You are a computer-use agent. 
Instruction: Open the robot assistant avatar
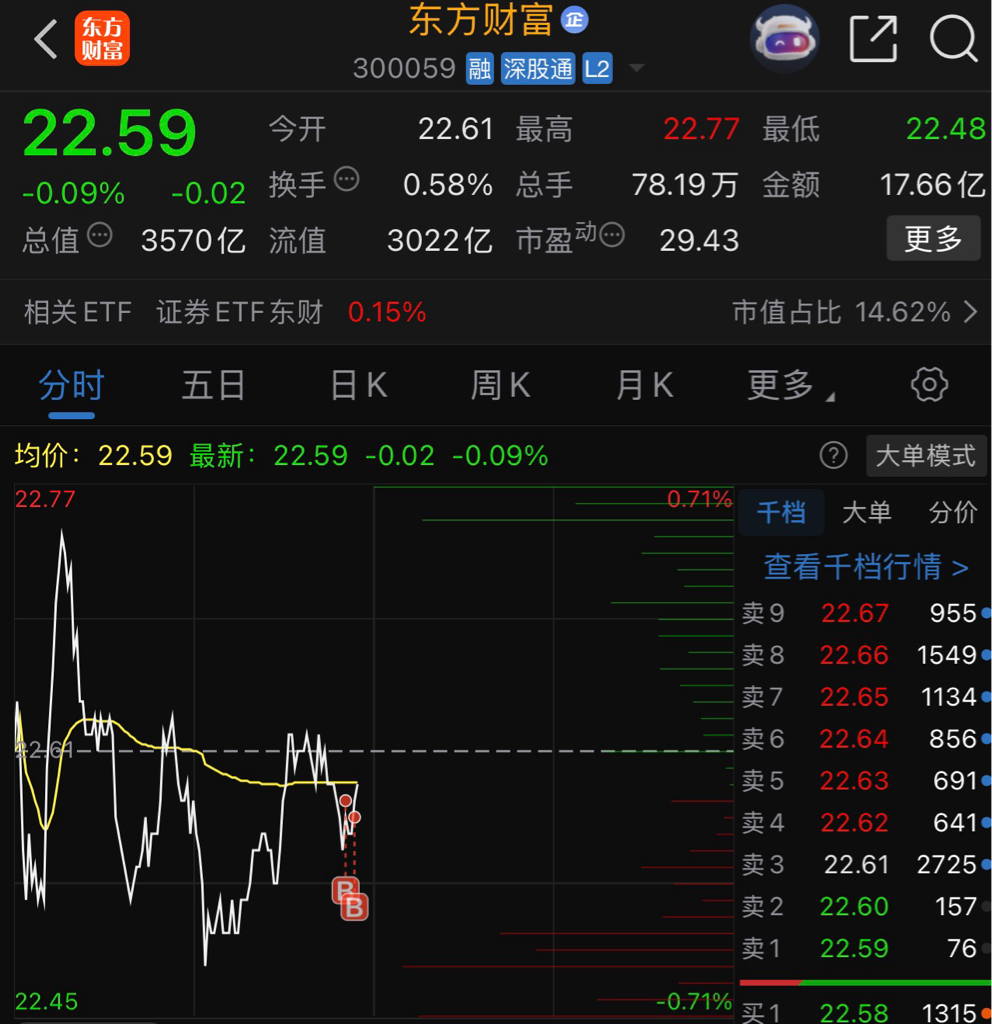click(784, 38)
